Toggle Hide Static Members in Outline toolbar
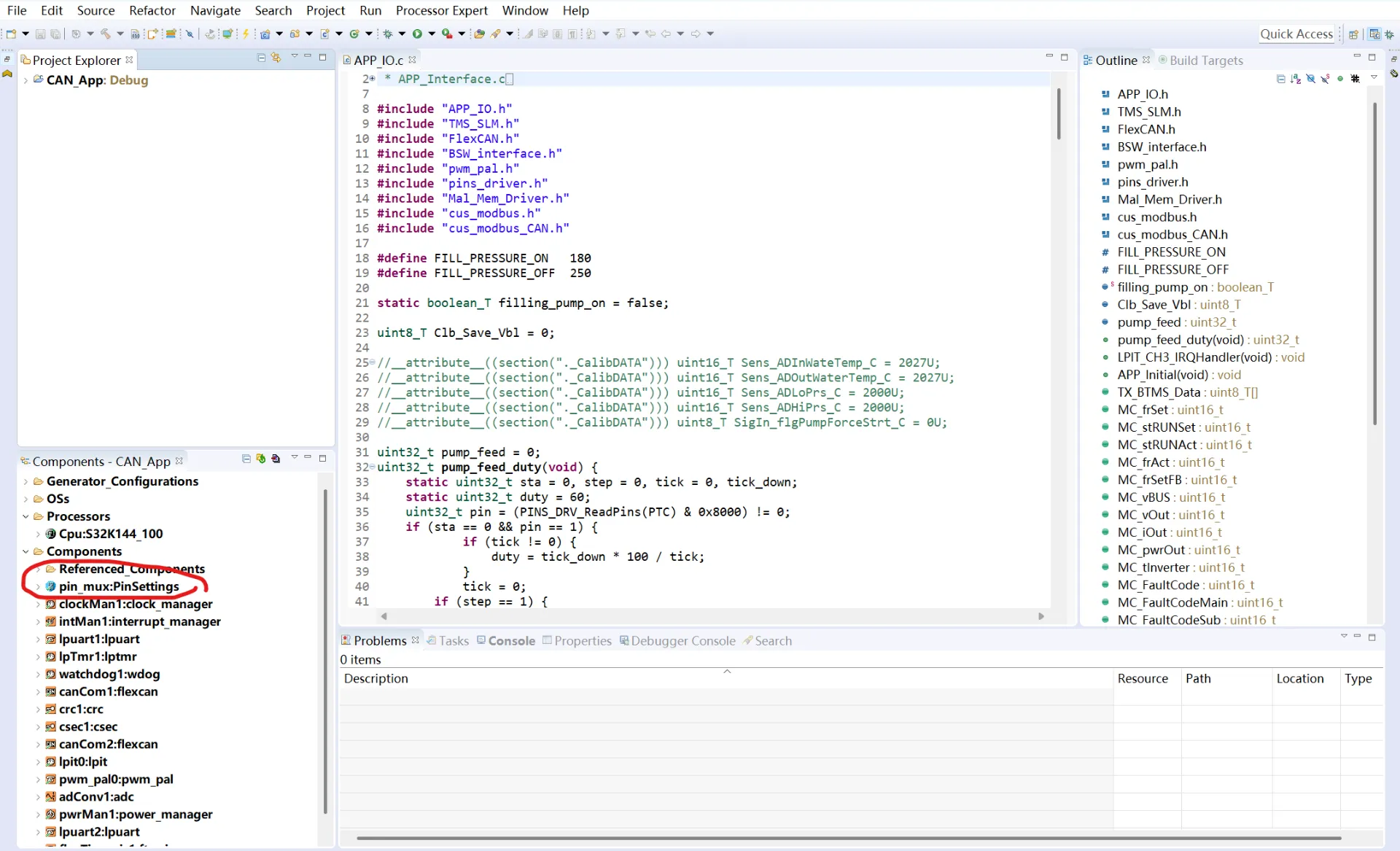Screen dimensions: 1400x851 1325,79
